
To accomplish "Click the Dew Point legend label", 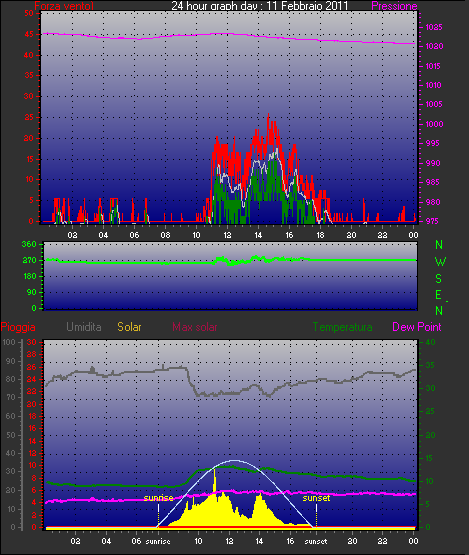I will (417, 327).
